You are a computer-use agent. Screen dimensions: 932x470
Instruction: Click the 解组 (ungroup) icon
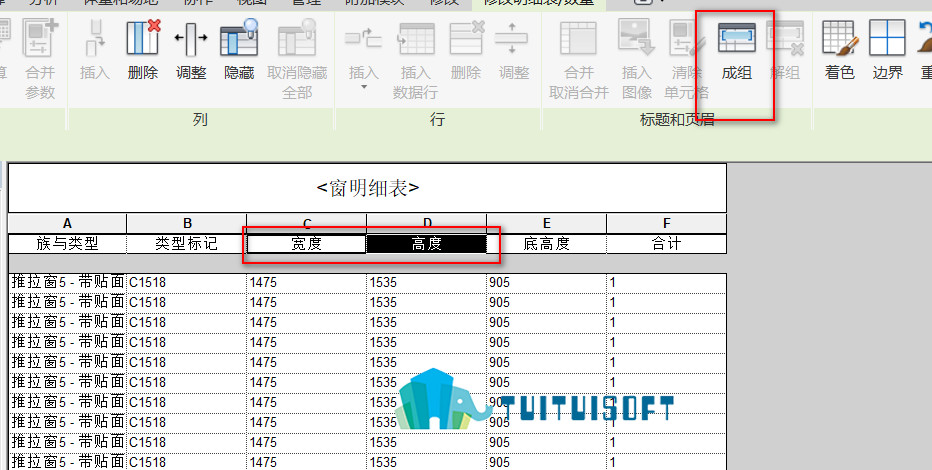click(785, 38)
